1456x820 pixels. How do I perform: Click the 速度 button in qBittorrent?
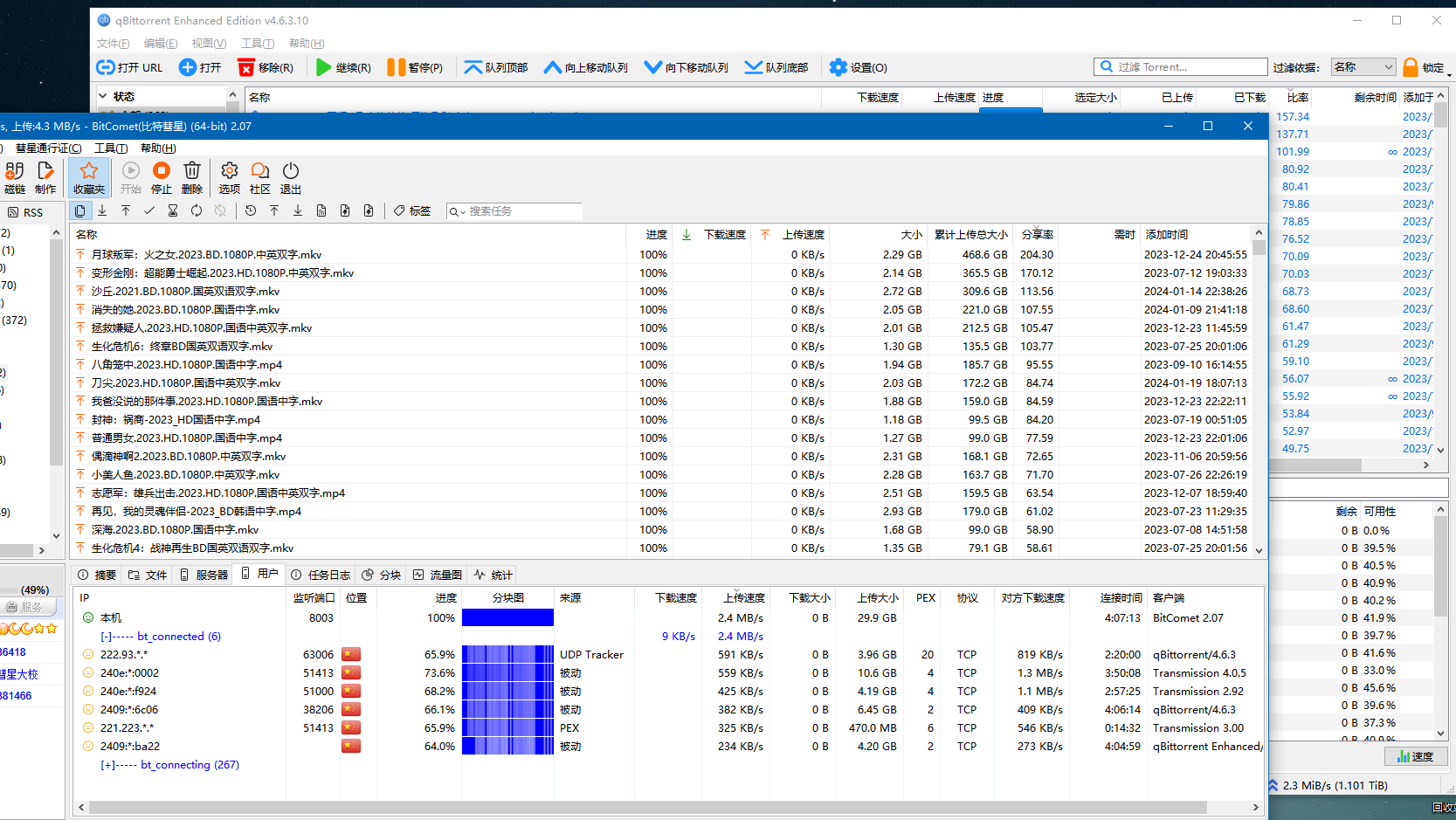click(x=1416, y=756)
